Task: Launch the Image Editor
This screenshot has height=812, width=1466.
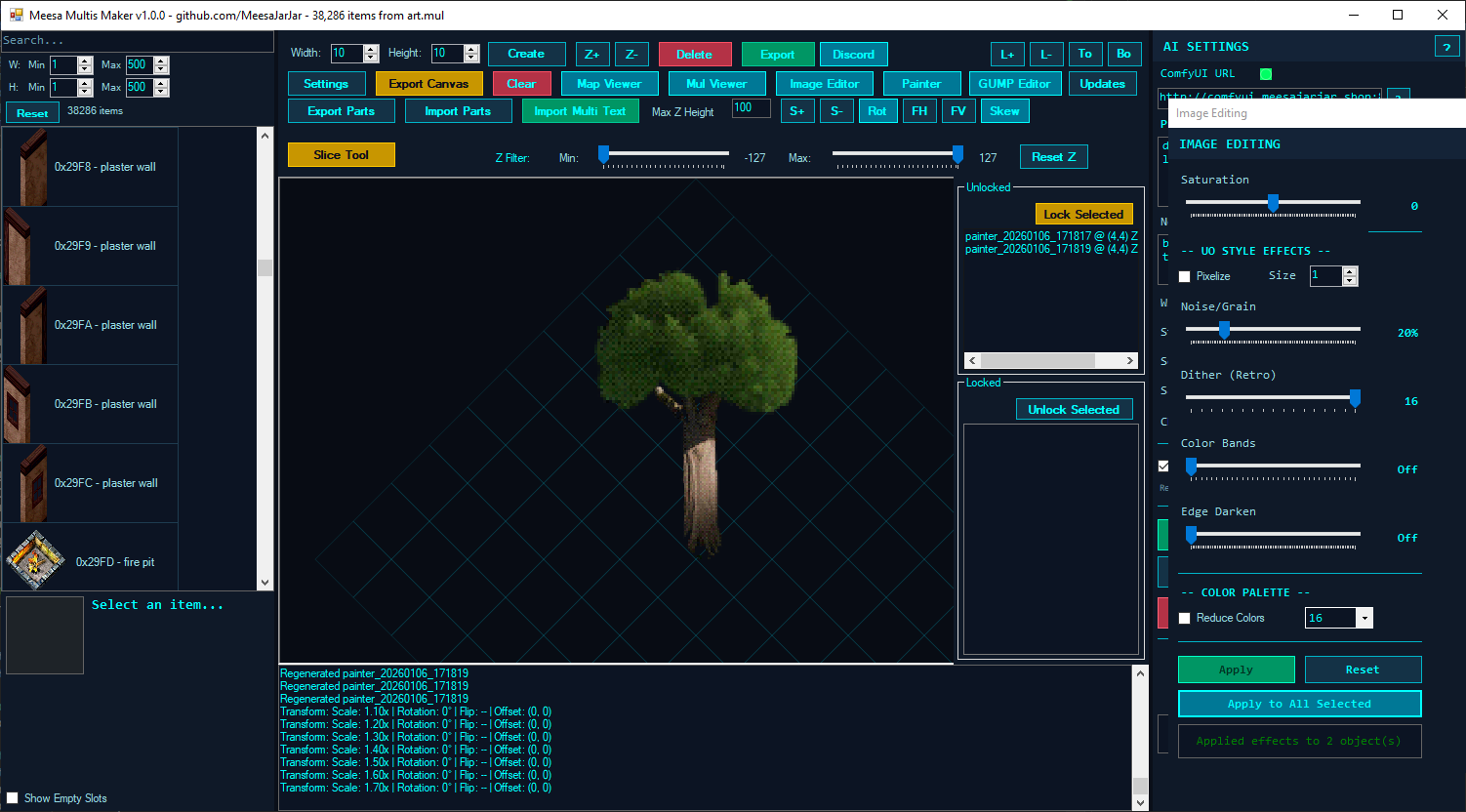Action: (x=825, y=84)
